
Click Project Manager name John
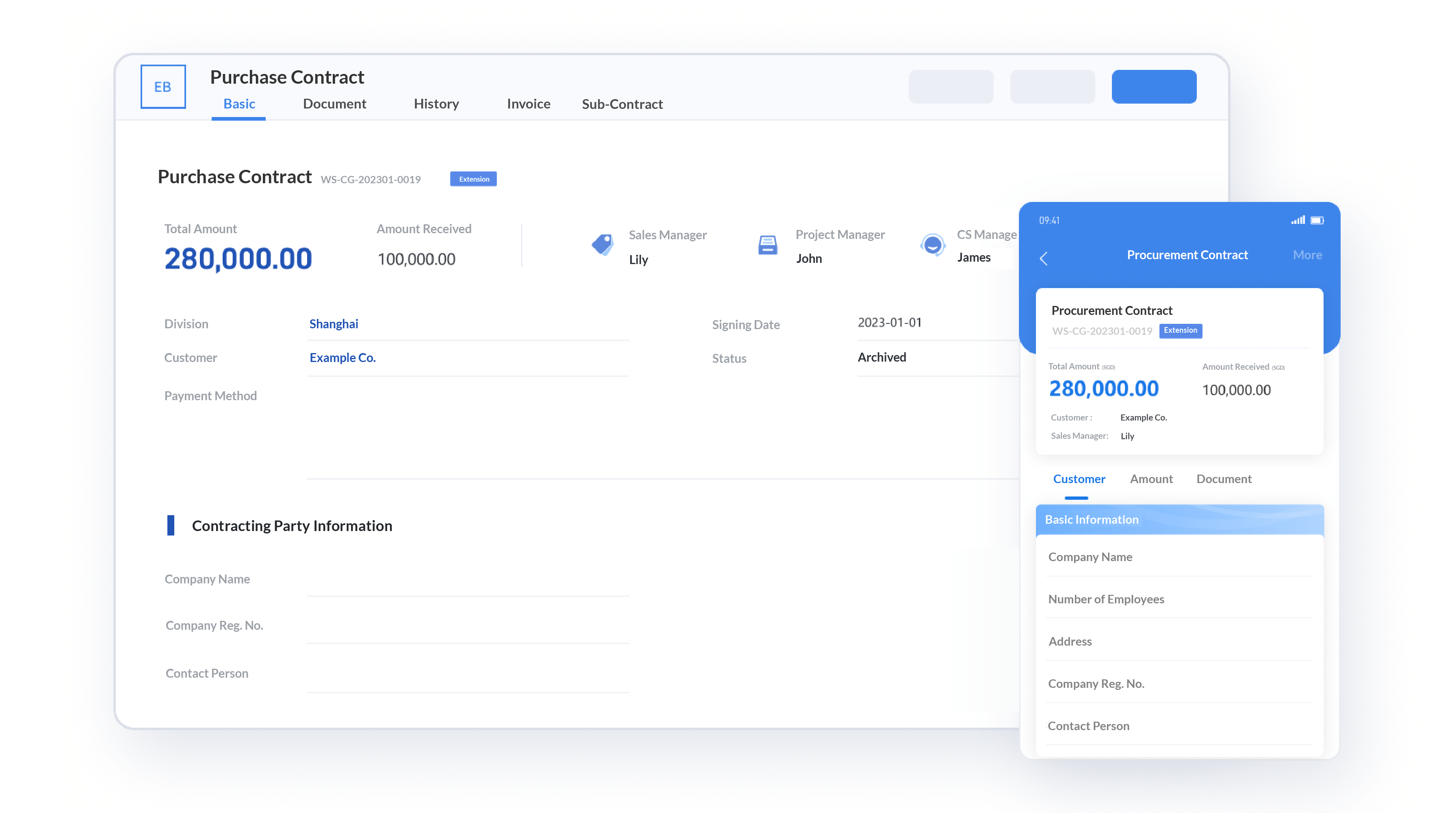(x=809, y=258)
